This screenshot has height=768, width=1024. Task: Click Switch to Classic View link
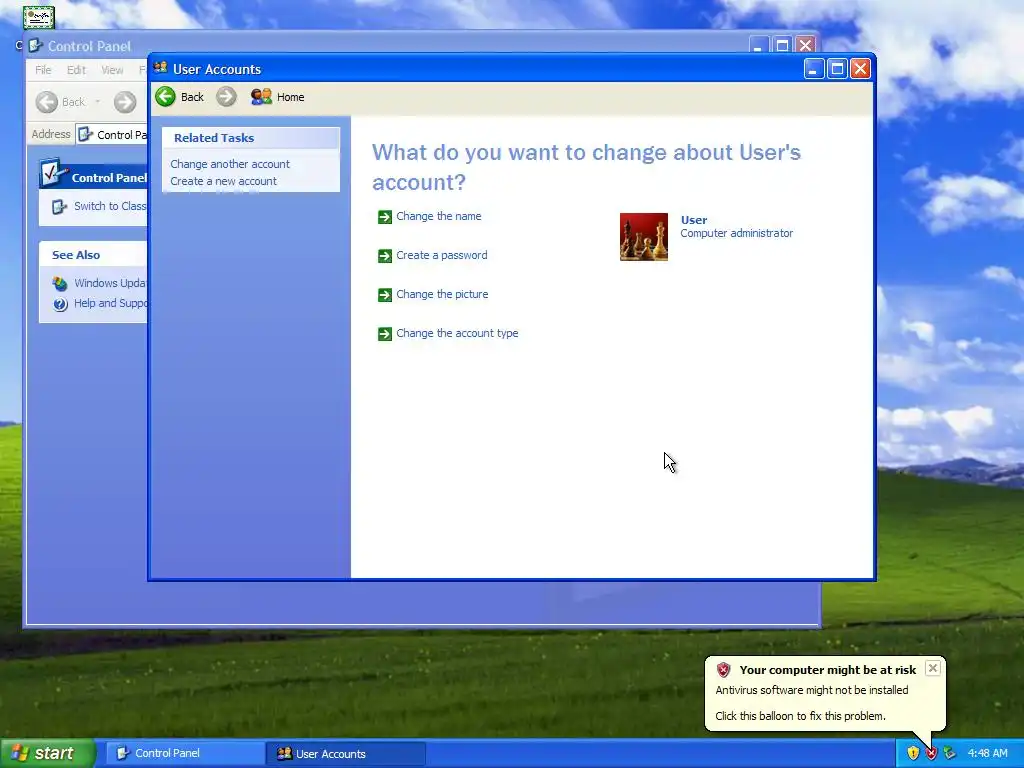tap(110, 206)
